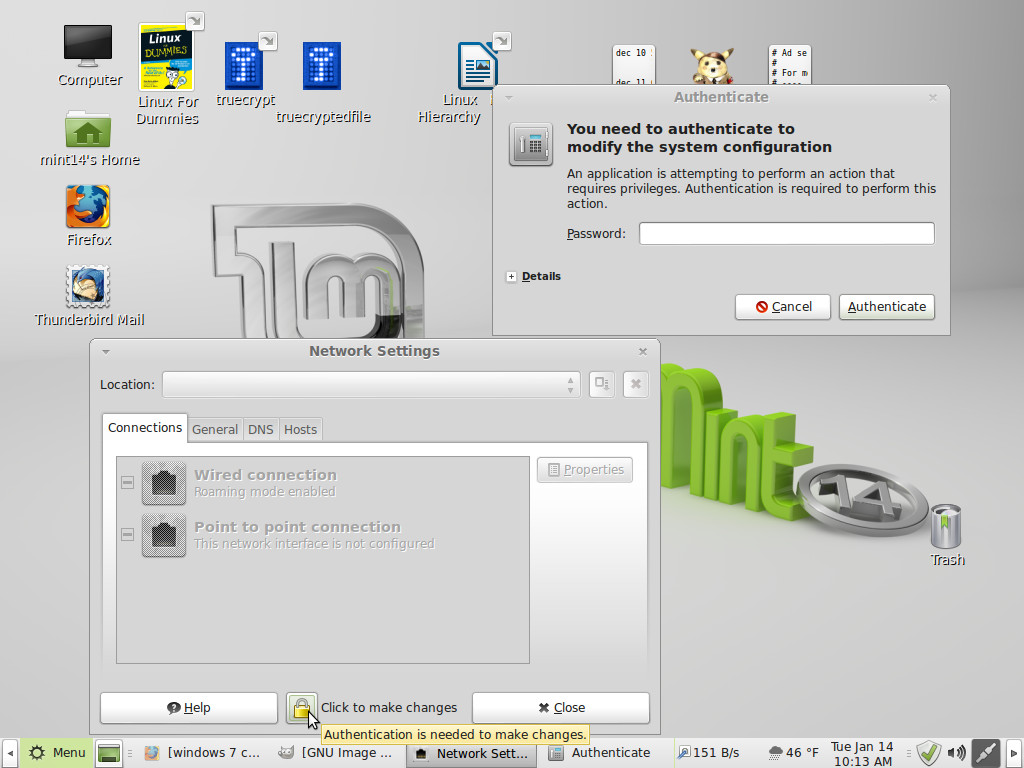Click the volume speaker tray icon
The image size is (1024, 768).
[956, 752]
